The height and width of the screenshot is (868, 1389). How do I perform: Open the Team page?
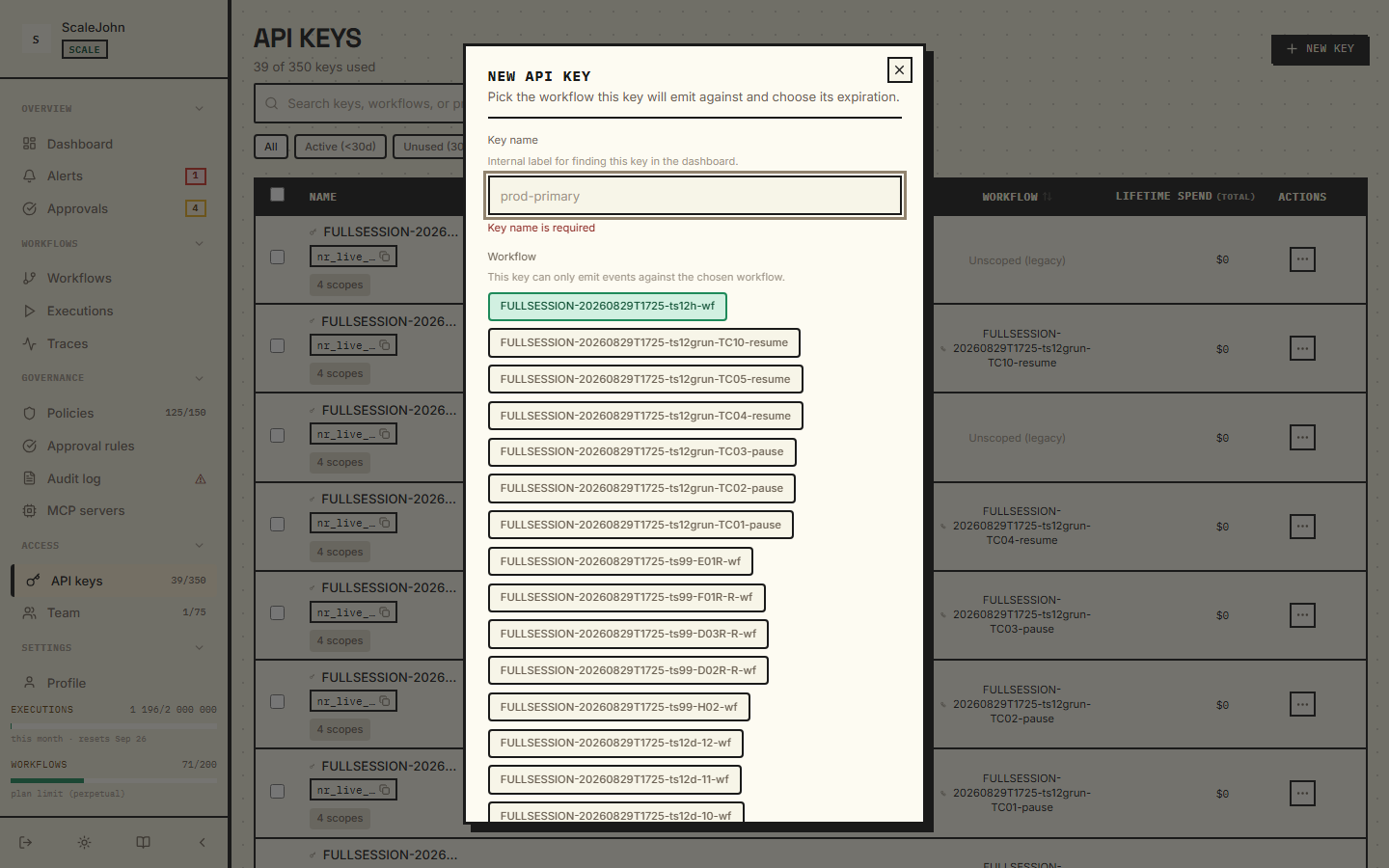tap(114, 612)
